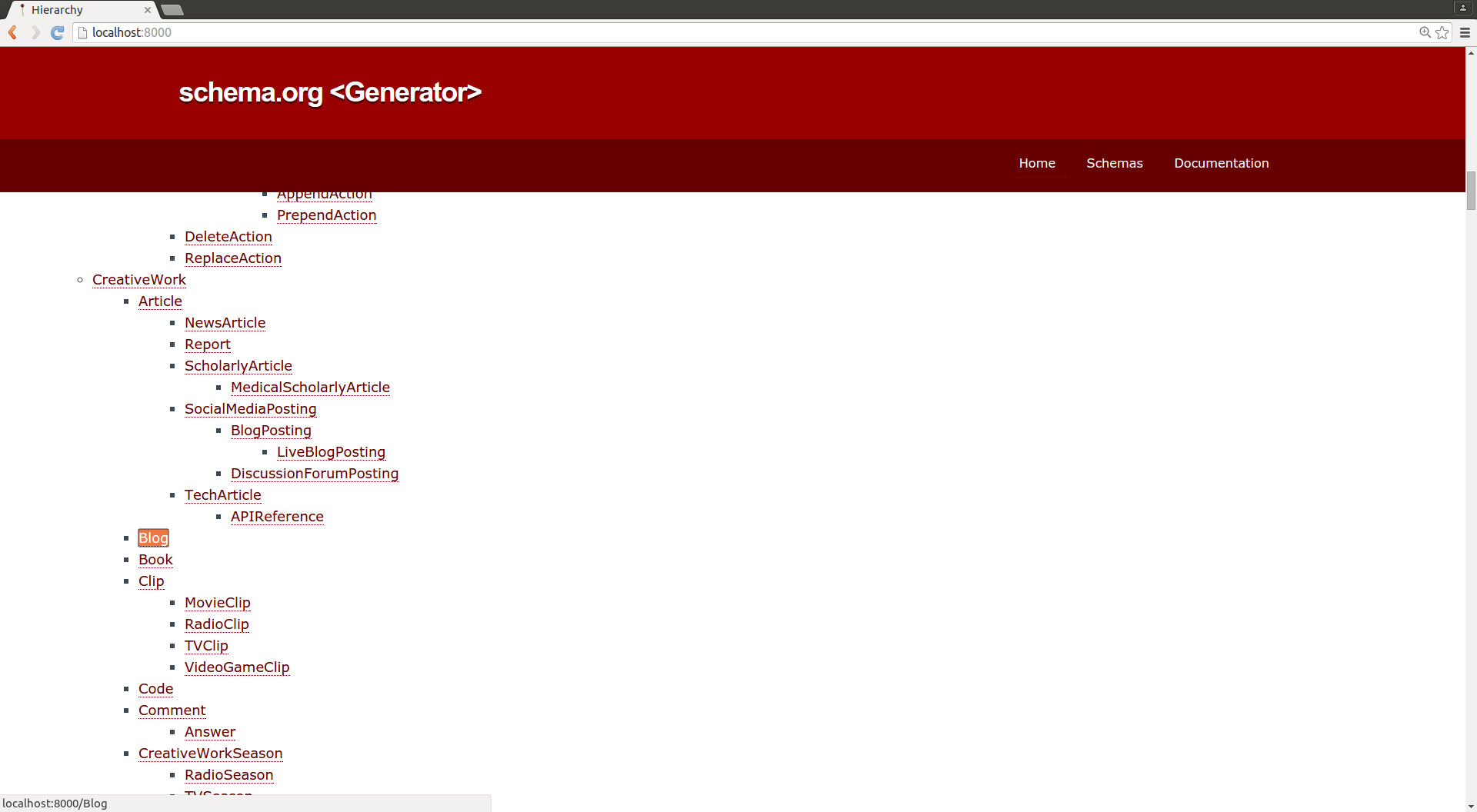Close the Hierarchy browser tab

(148, 10)
